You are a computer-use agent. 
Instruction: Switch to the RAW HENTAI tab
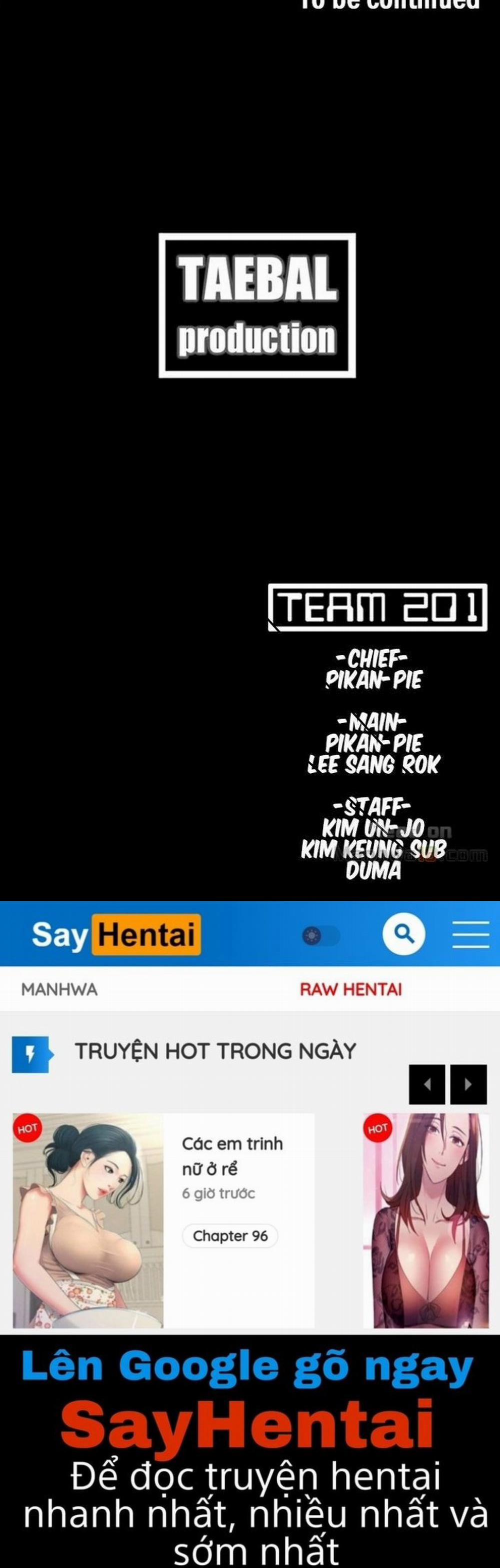click(351, 989)
